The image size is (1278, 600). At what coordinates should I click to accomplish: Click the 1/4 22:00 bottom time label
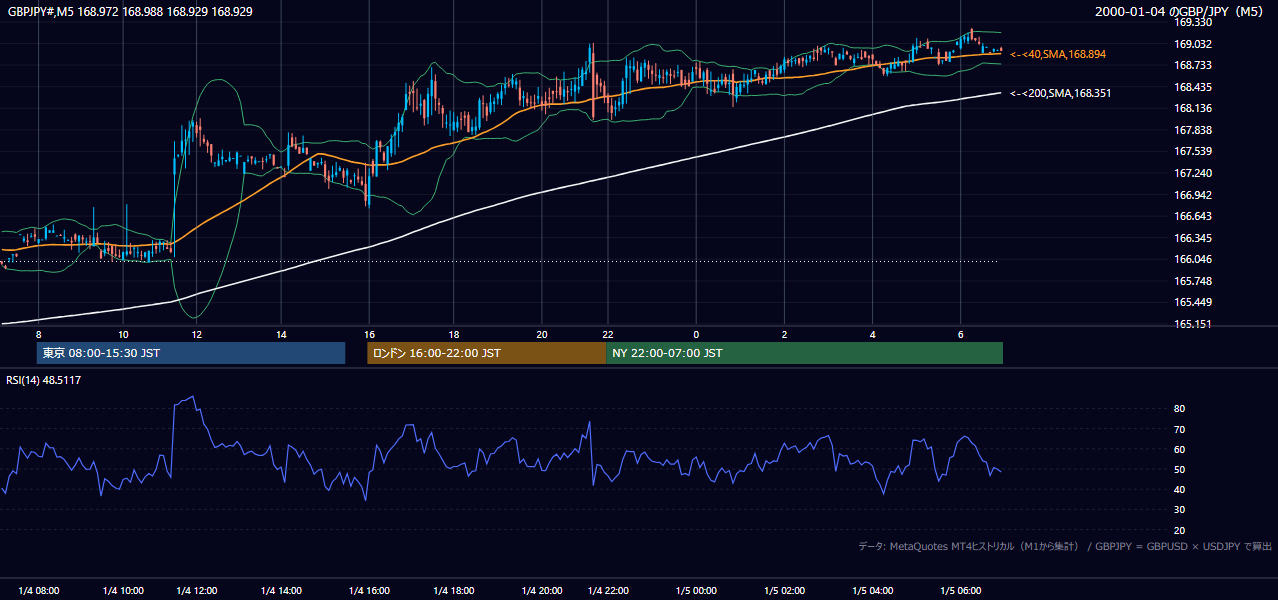607,590
